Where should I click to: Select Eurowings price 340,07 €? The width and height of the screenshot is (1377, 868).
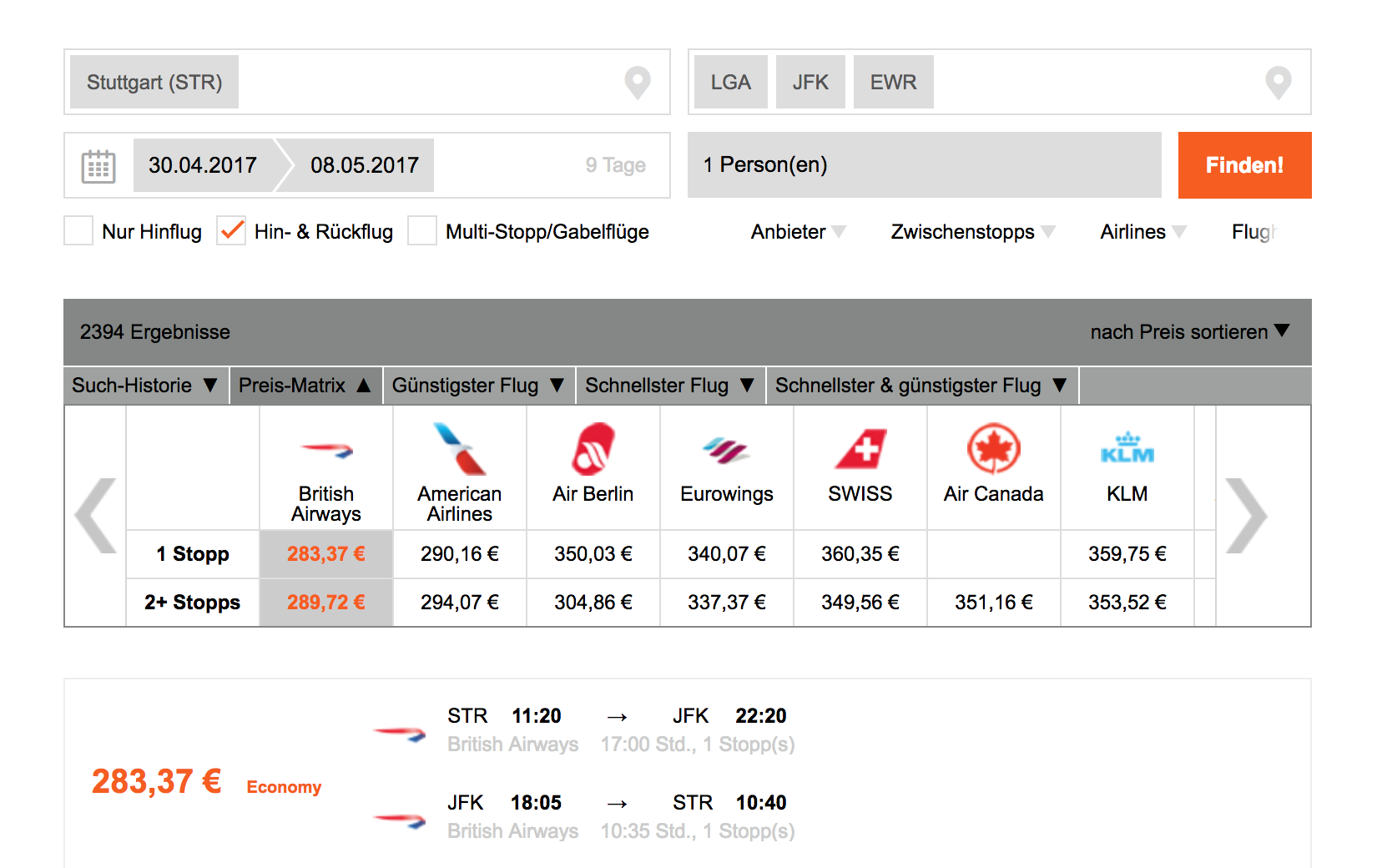pos(727,554)
